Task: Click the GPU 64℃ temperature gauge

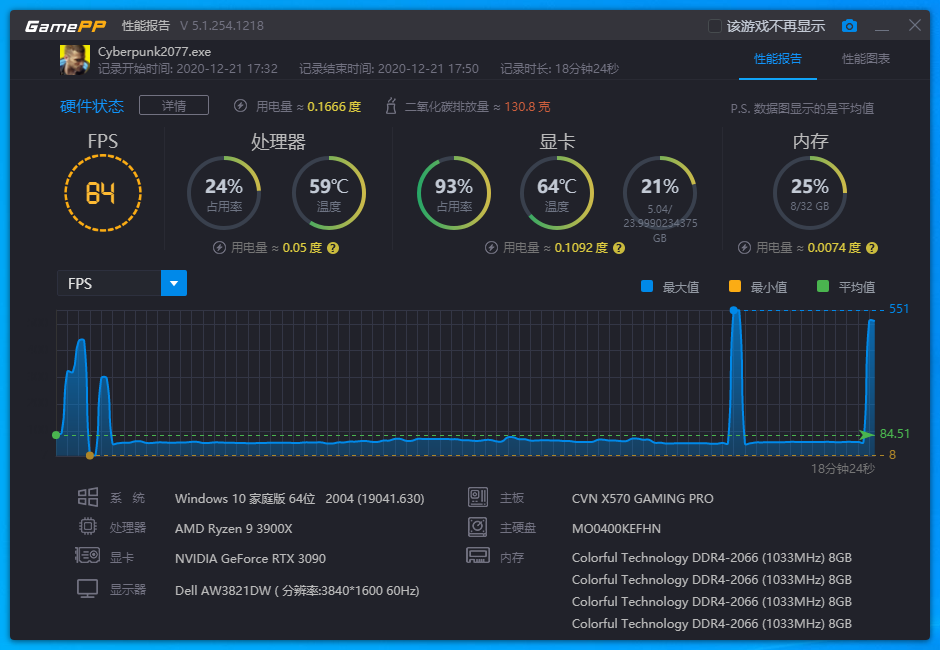Action: coord(557,193)
